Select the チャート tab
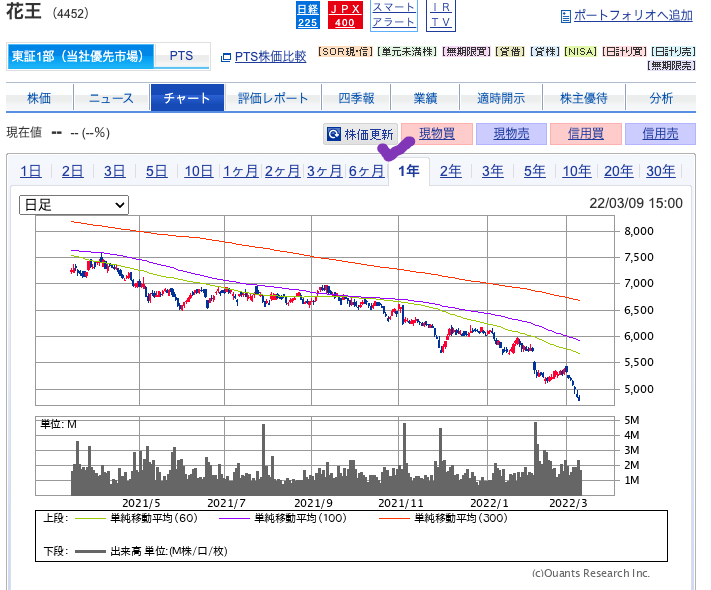The width and height of the screenshot is (711, 590). [x=187, y=98]
